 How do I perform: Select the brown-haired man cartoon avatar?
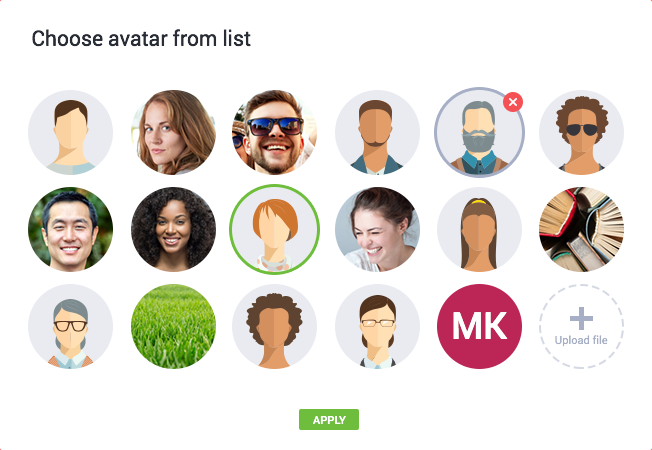(70, 132)
